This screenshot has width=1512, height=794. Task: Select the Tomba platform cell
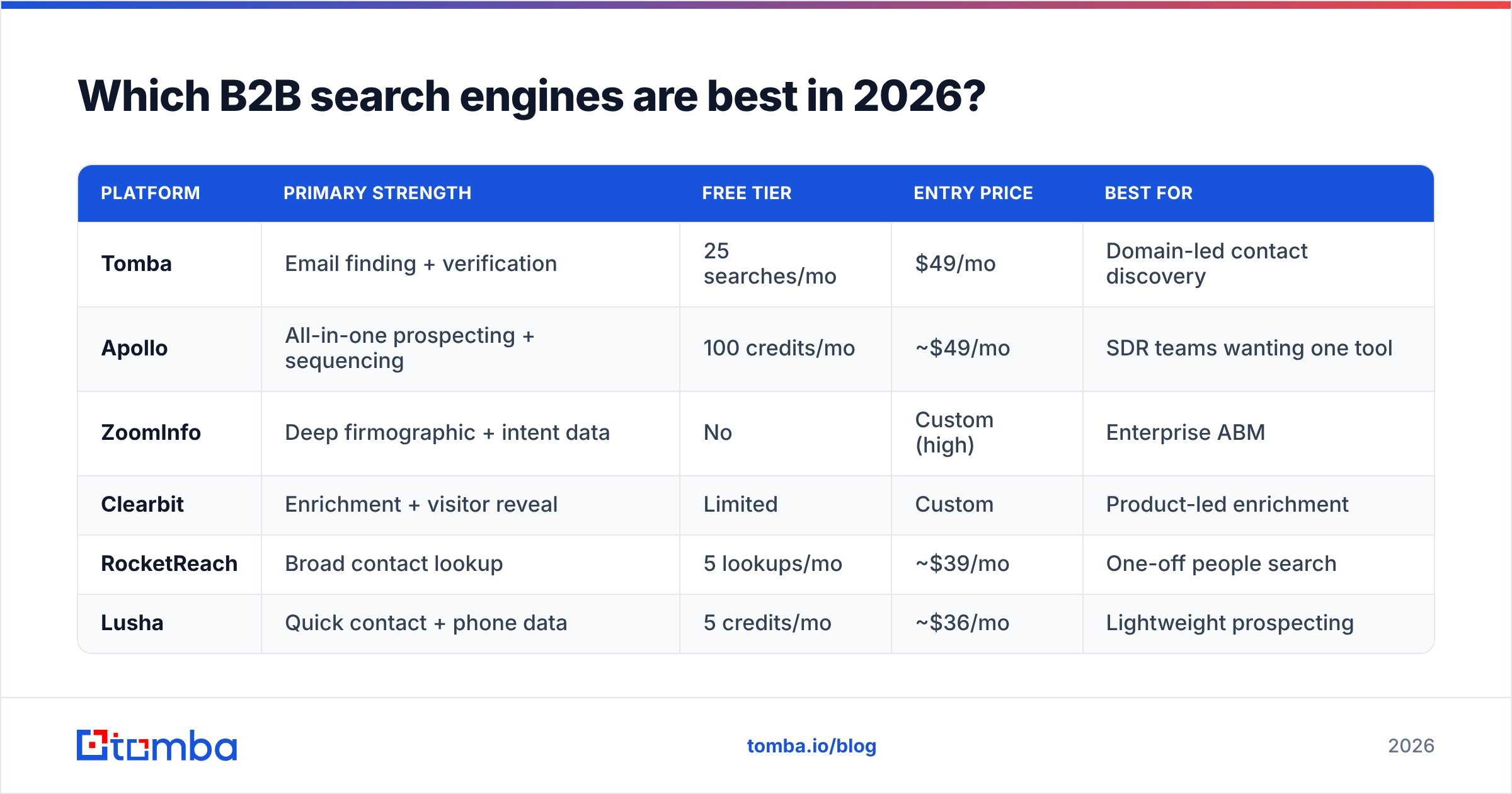tap(169, 264)
